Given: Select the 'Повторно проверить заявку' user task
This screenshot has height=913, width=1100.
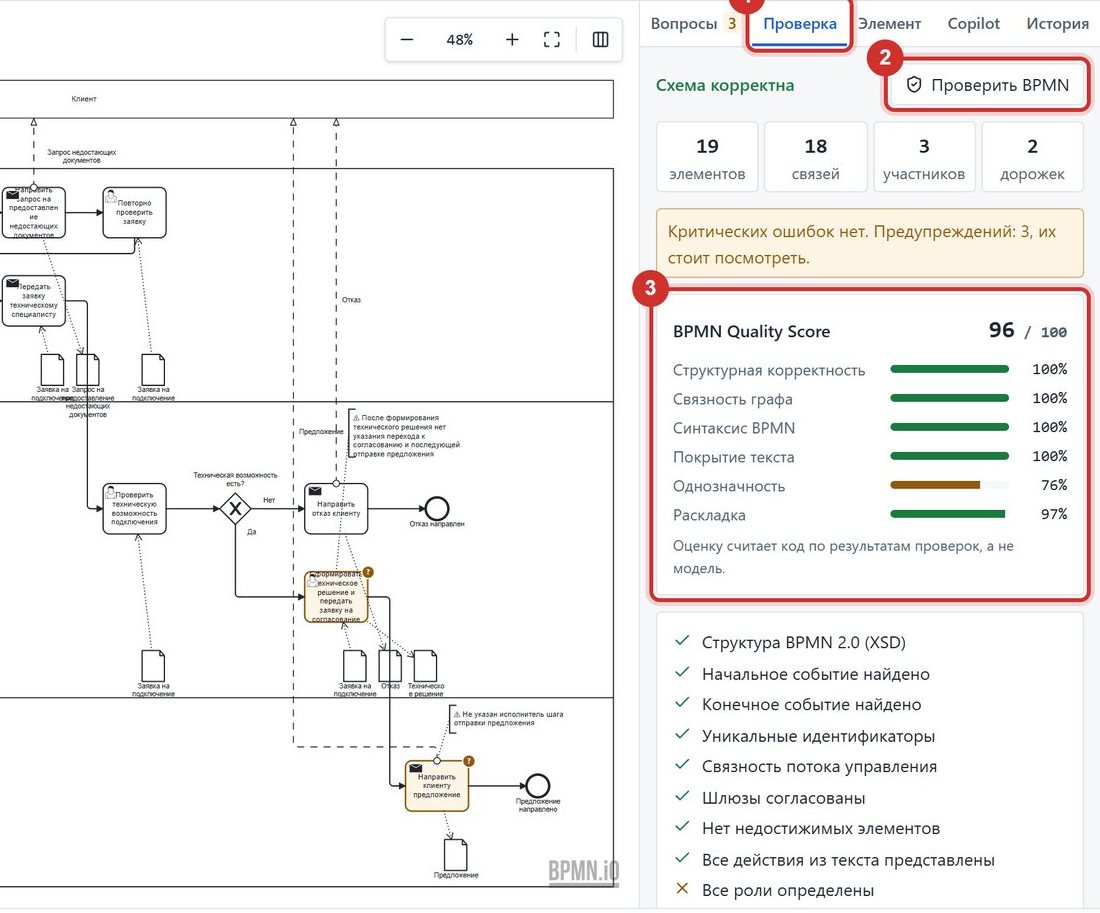Looking at the screenshot, I should click(134, 213).
